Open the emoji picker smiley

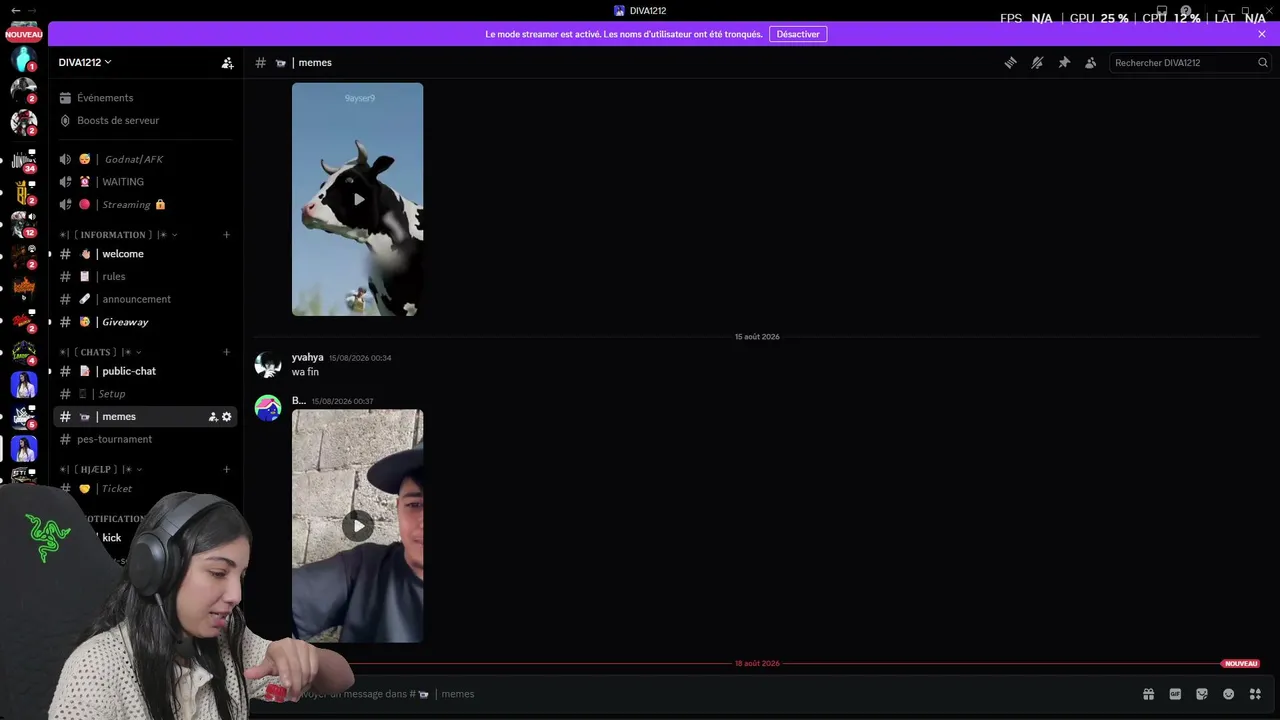coord(1228,694)
